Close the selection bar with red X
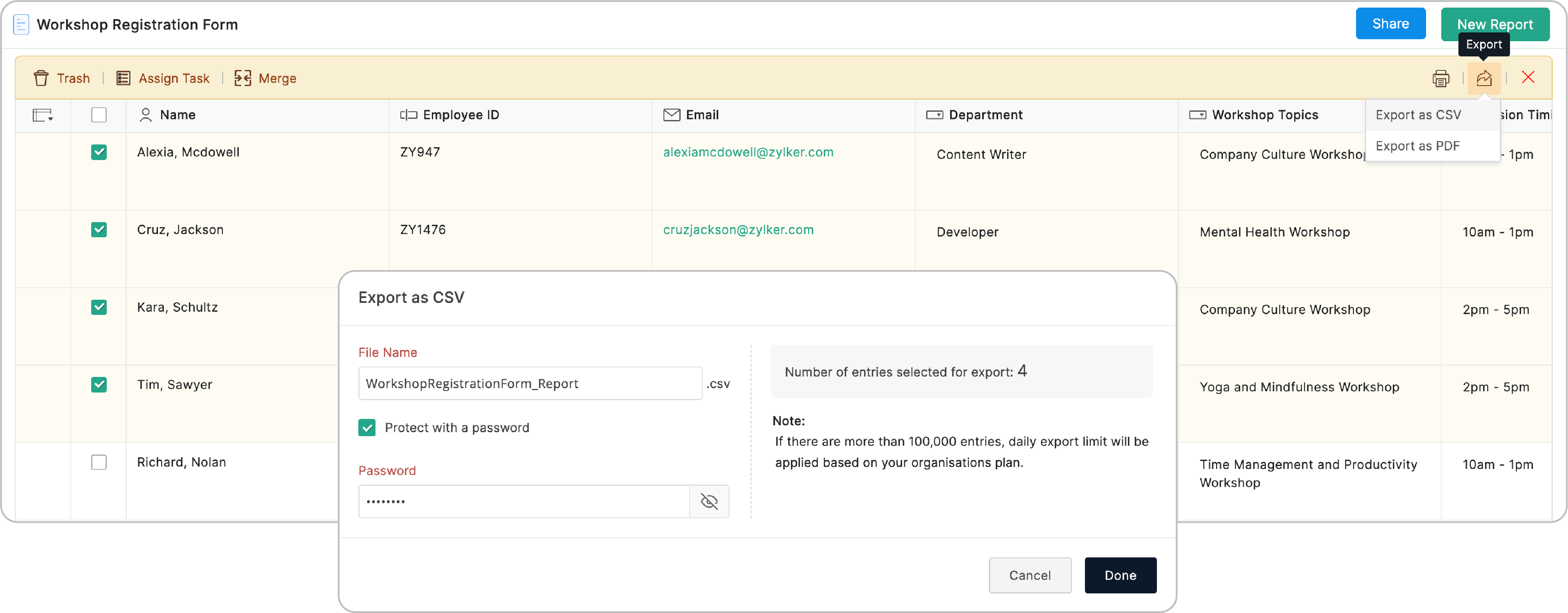Screen dimensions: 1568x613 (1528, 77)
